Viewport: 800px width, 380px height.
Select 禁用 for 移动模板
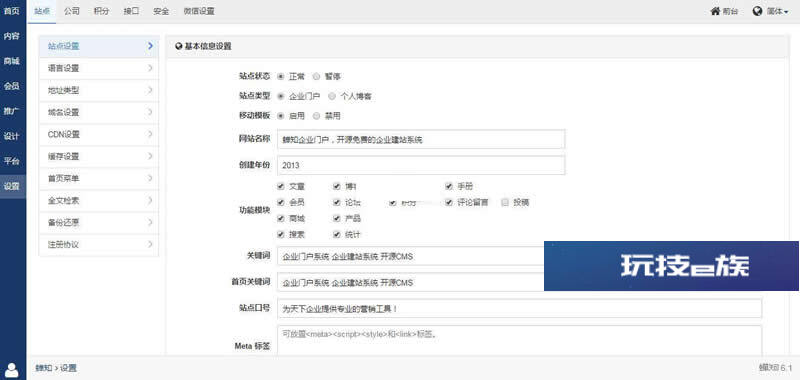[316, 116]
